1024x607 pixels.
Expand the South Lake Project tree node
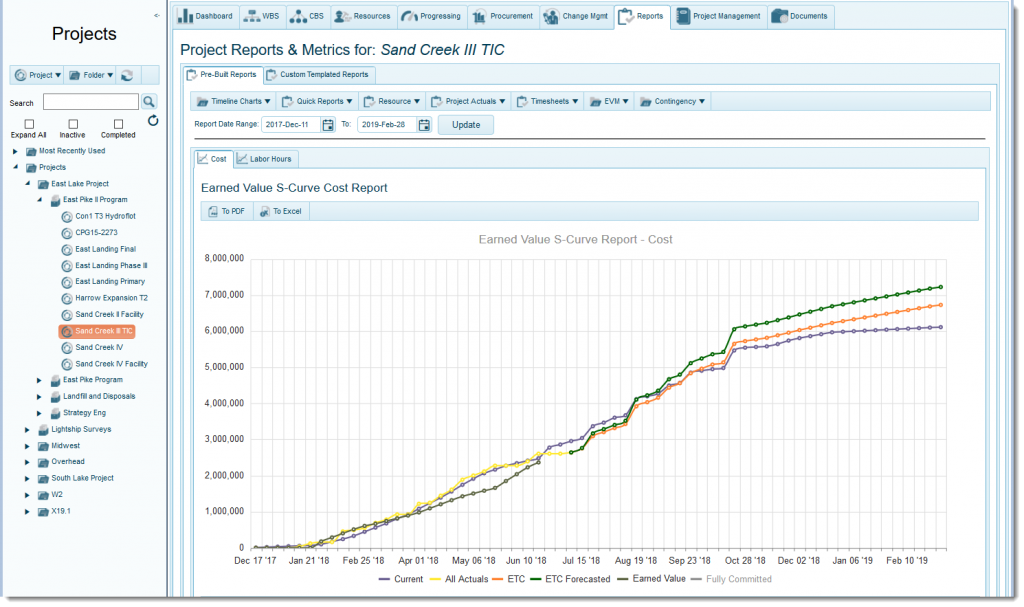[27, 478]
